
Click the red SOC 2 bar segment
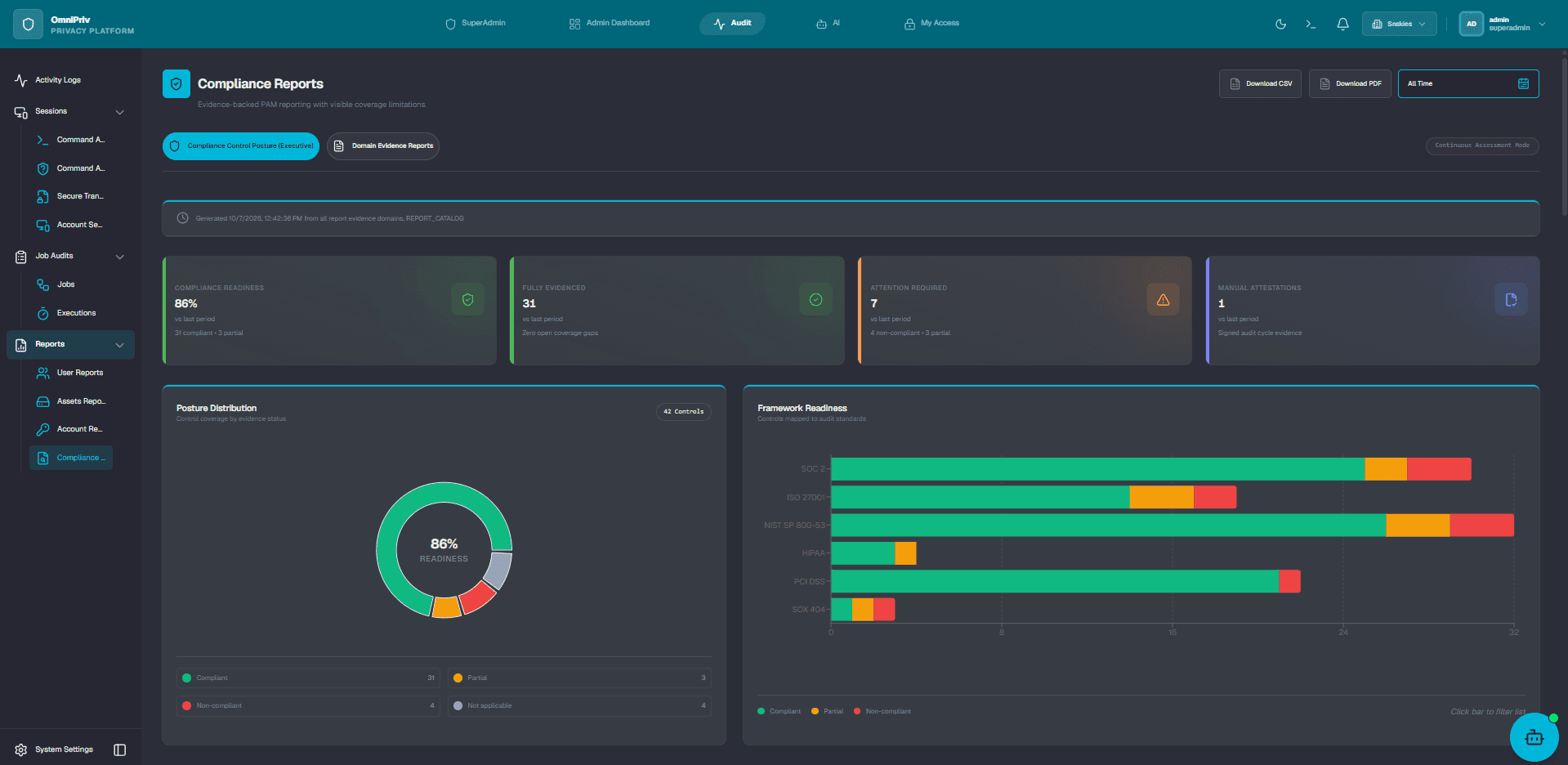click(x=1439, y=469)
